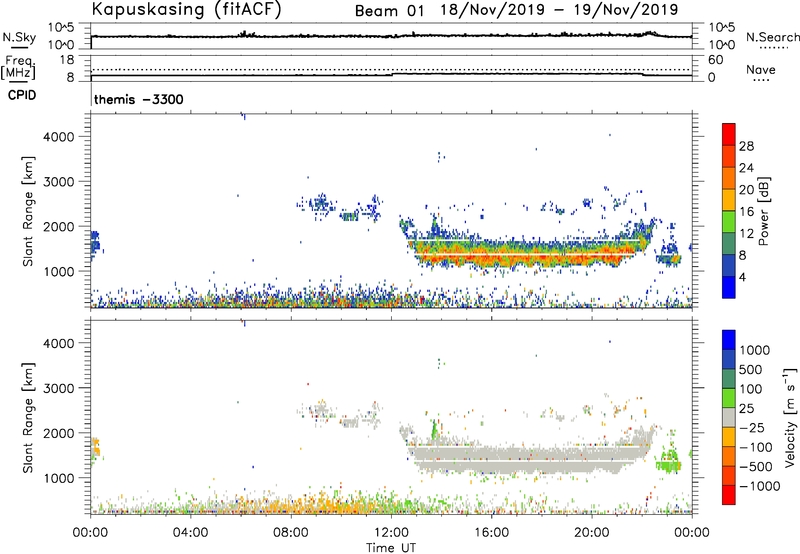Viewport: 800px width, 554px height.
Task: Click the "18/Nov/2019 – 19/Nov/2019" date range
Action: click(559, 10)
